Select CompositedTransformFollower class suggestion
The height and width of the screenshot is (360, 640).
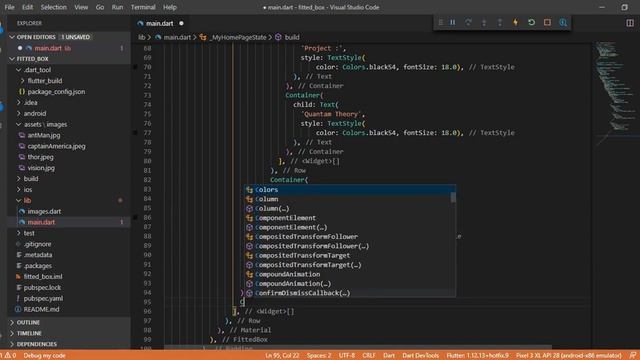pos(350,237)
